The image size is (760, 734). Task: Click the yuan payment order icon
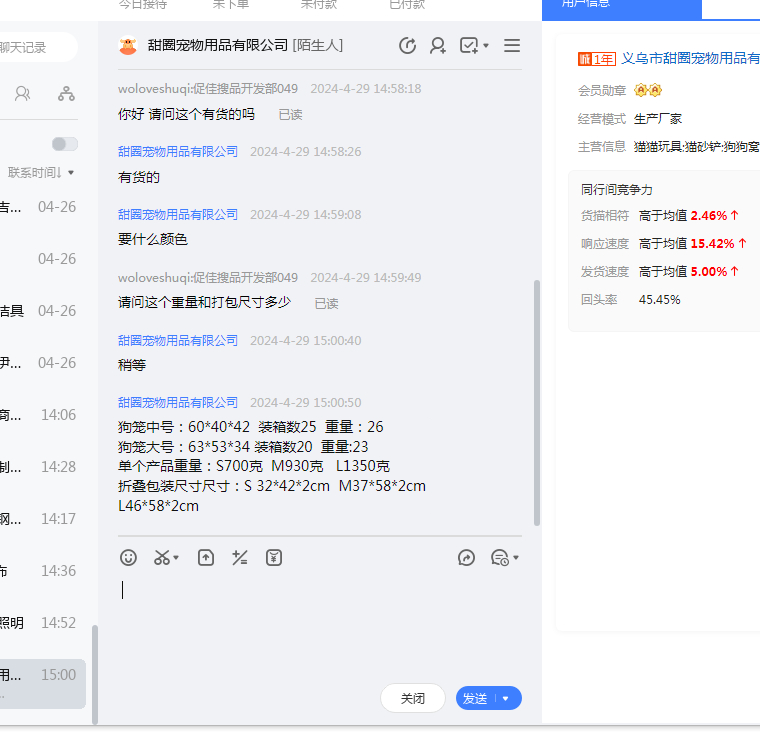(x=274, y=558)
